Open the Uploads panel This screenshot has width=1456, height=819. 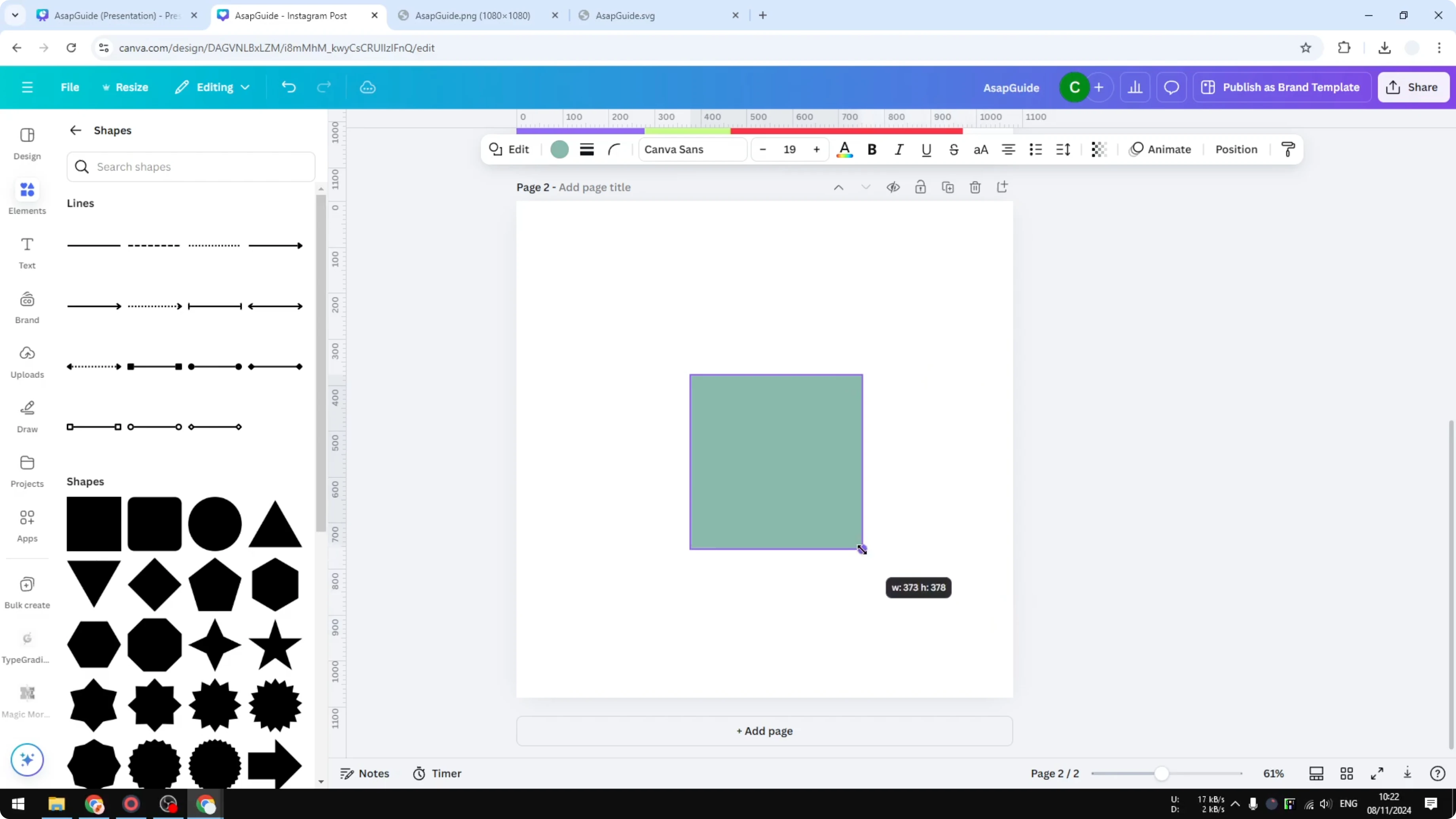pos(27,362)
